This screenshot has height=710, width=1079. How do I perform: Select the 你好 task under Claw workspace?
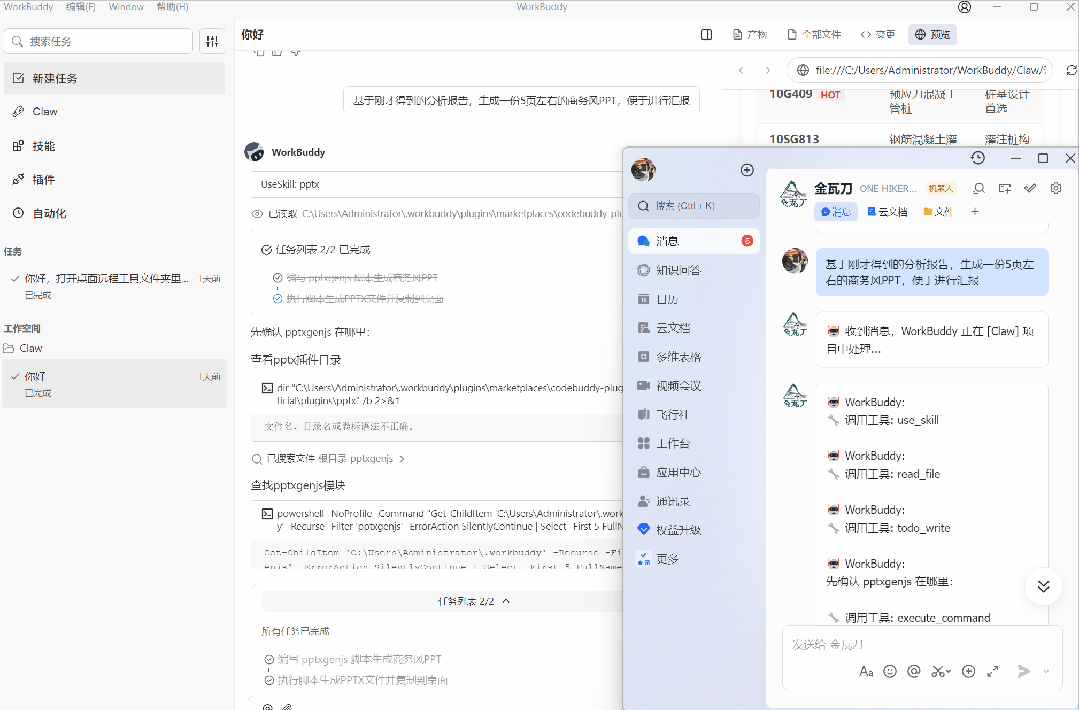114,384
